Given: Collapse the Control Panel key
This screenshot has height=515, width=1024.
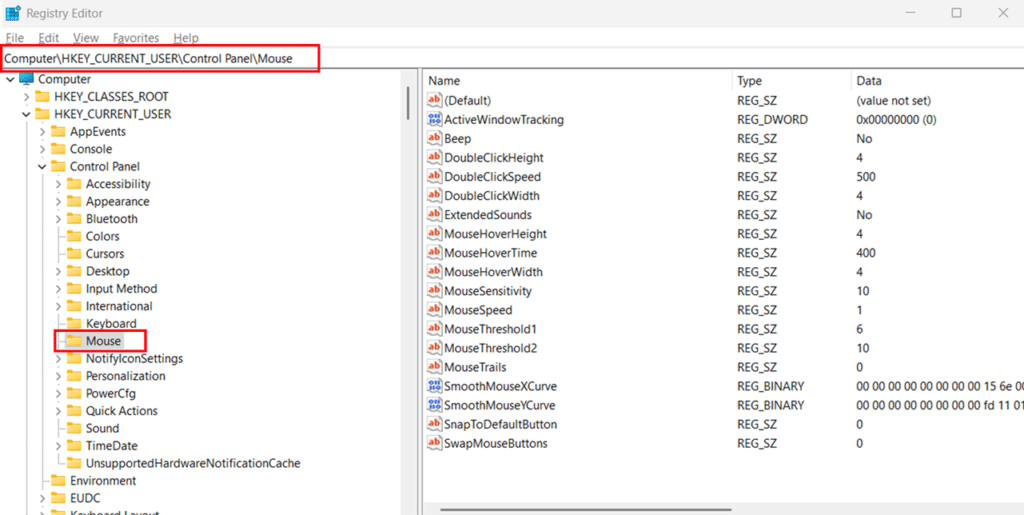Looking at the screenshot, I should (42, 166).
